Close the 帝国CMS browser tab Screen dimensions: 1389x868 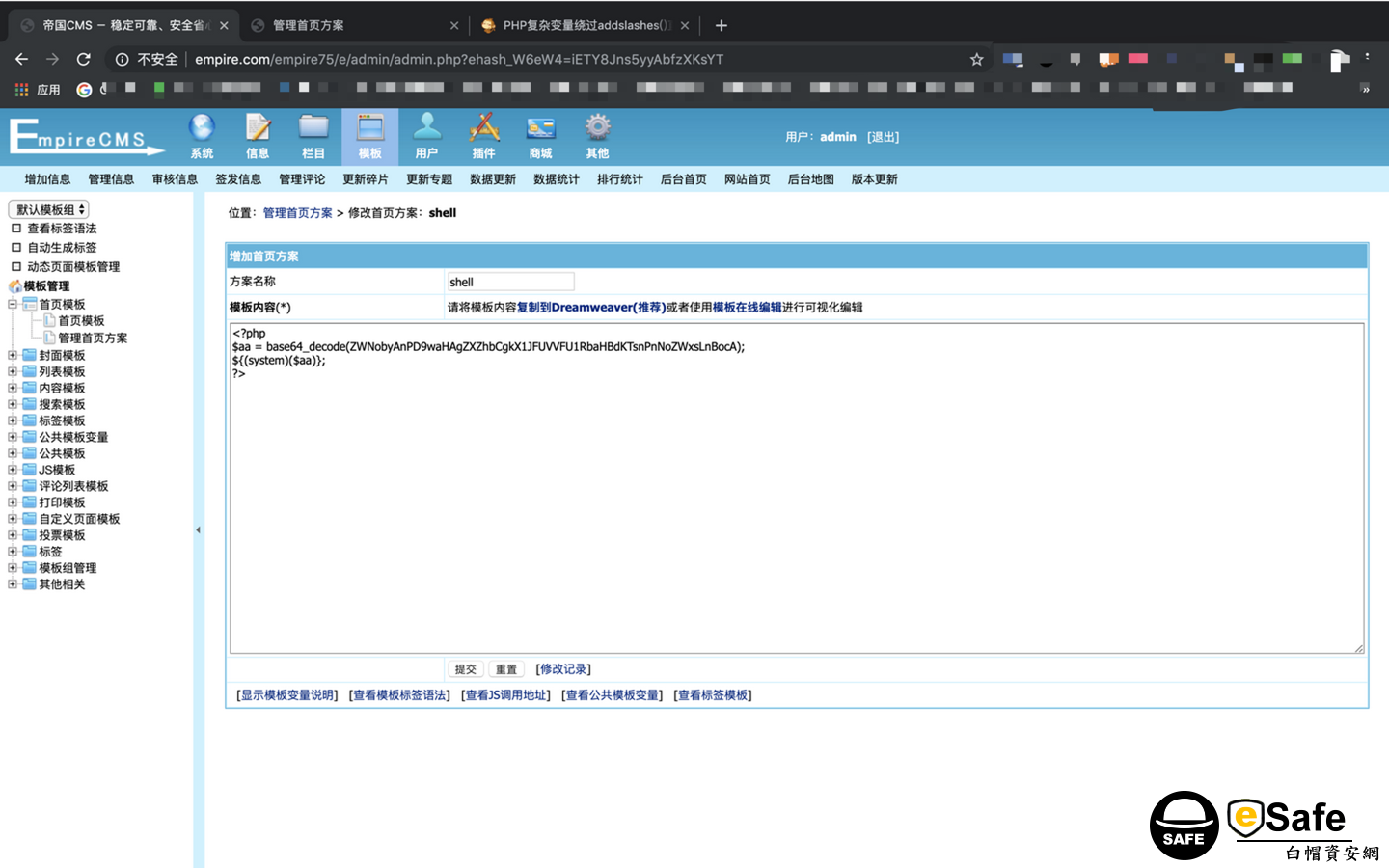point(224,25)
